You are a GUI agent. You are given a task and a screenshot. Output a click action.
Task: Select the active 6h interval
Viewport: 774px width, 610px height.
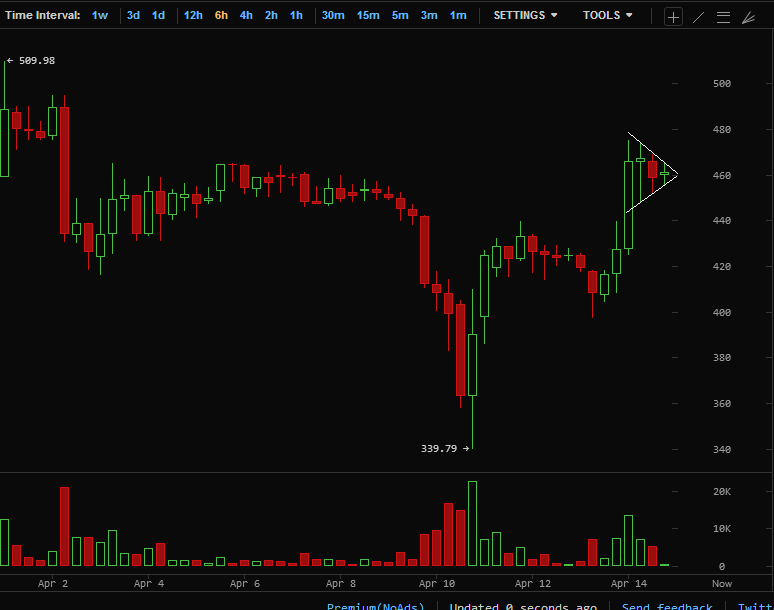point(221,15)
